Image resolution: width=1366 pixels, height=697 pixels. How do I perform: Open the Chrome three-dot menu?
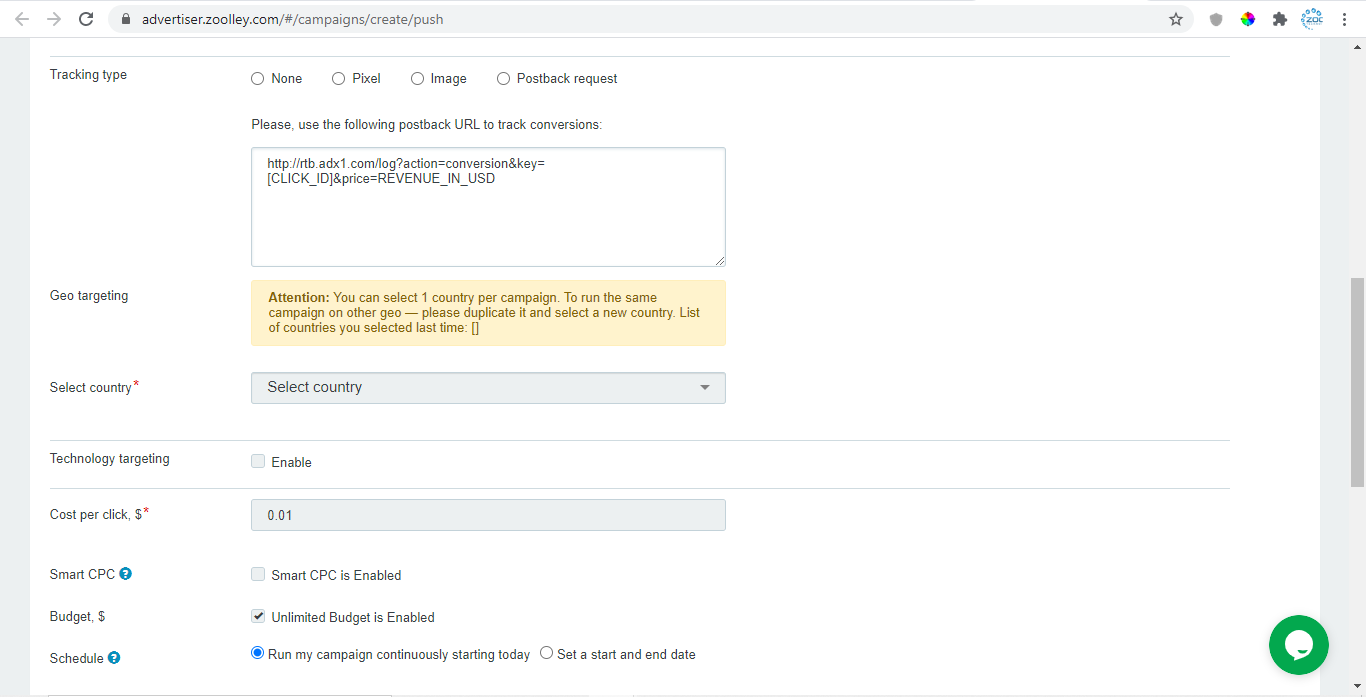1345,18
